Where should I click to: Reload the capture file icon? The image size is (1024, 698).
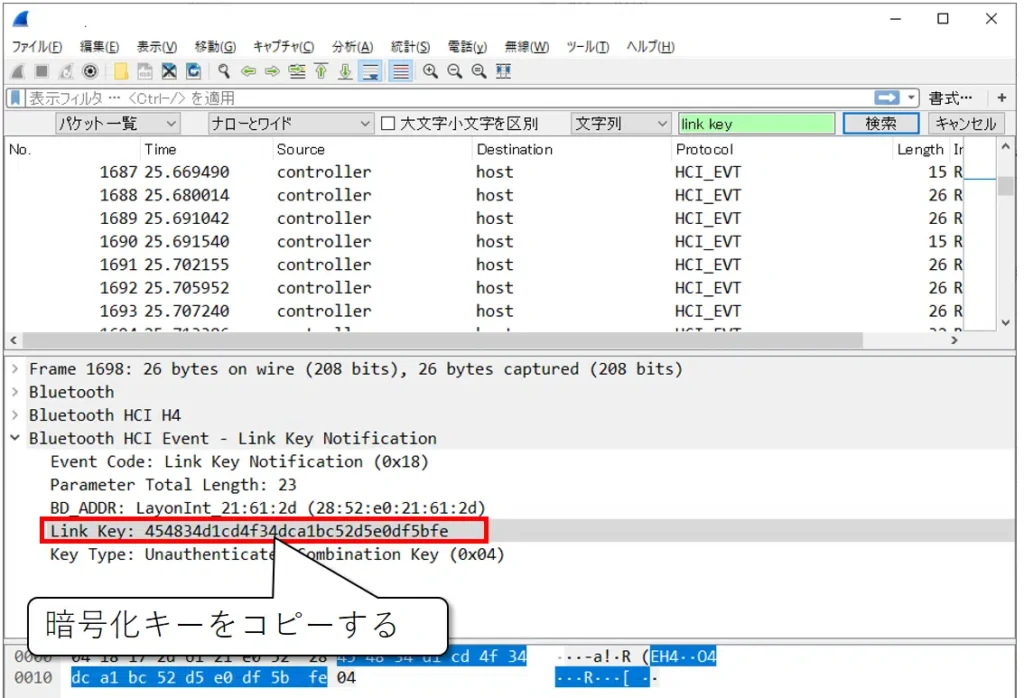coord(193,71)
